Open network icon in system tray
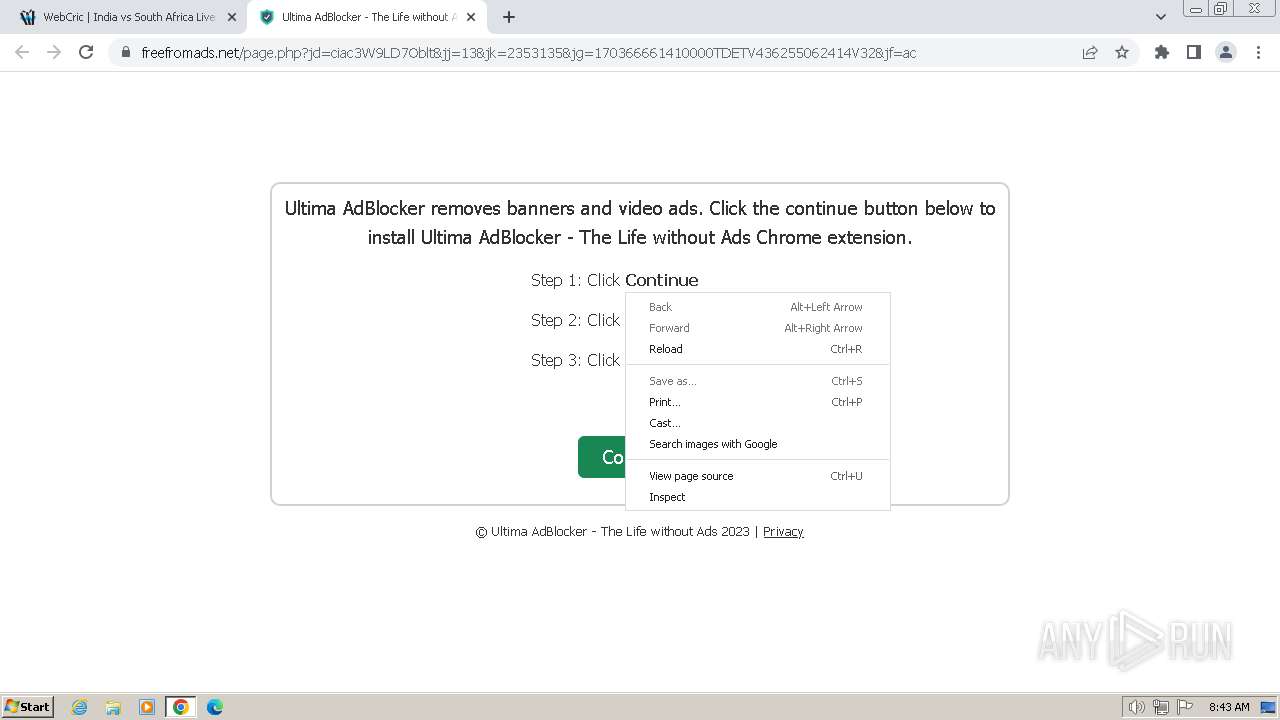Image resolution: width=1280 pixels, height=720 pixels. tap(1161, 707)
